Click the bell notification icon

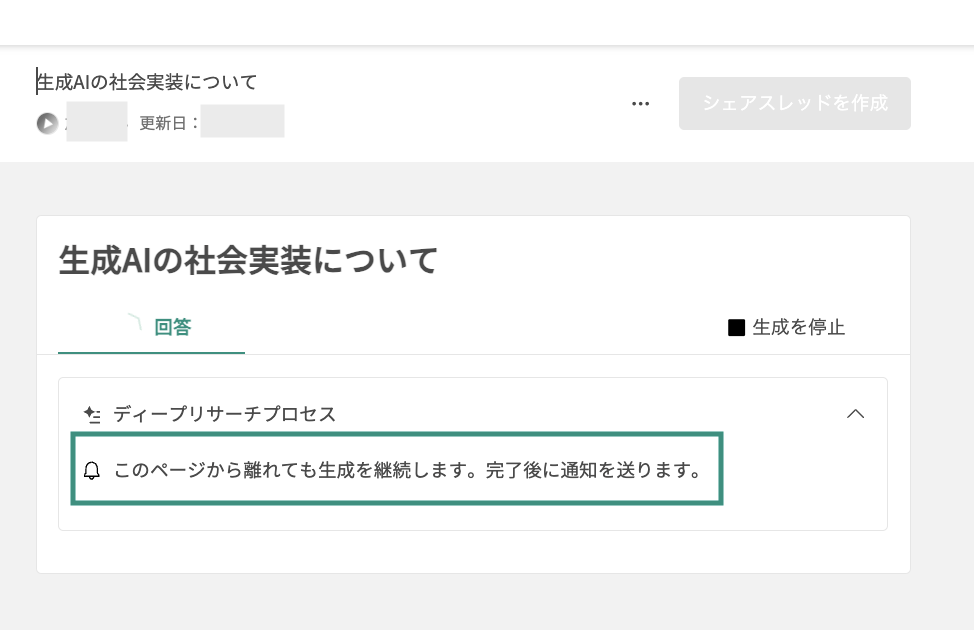92,470
